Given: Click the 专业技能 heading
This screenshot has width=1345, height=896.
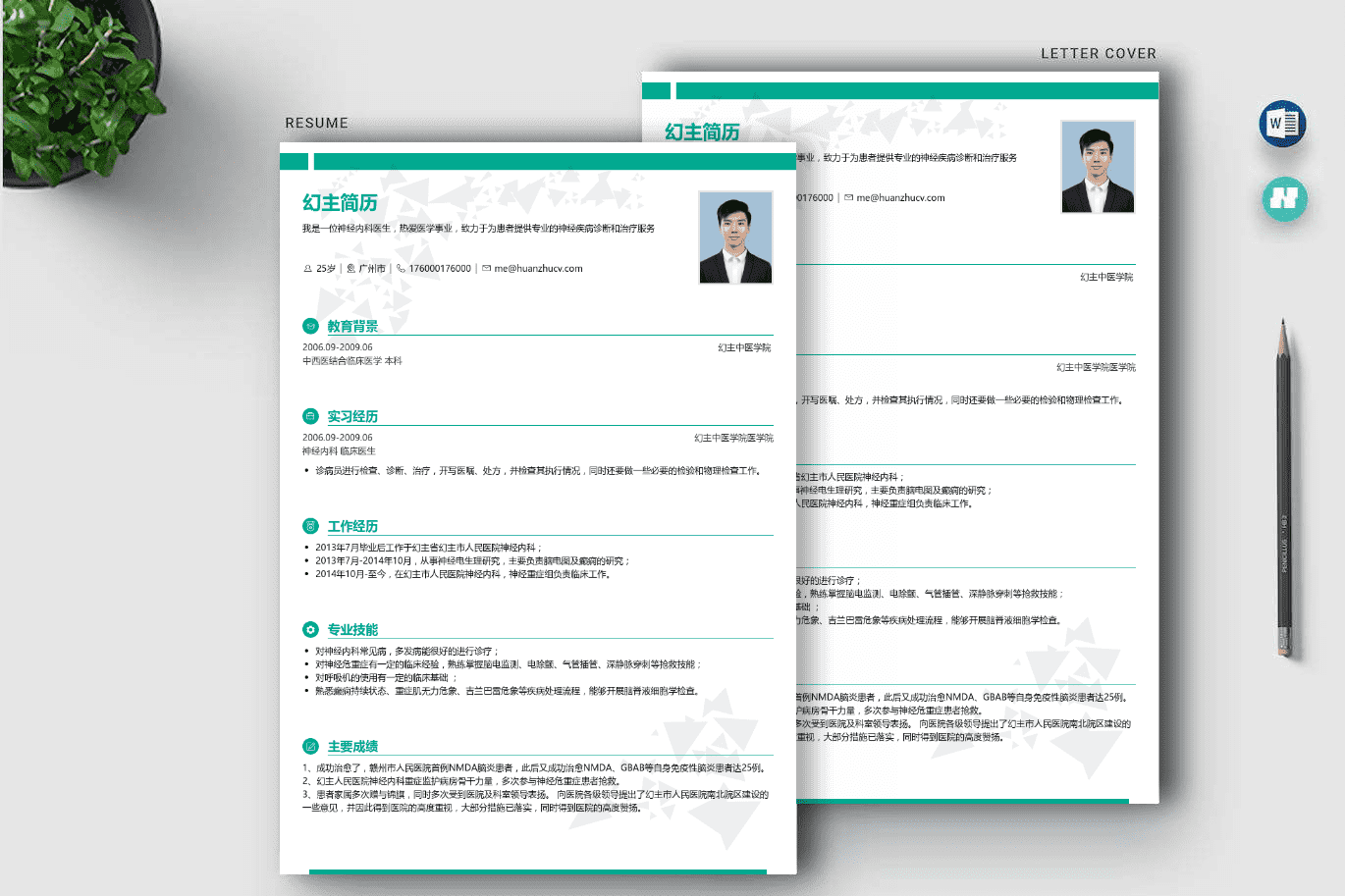Looking at the screenshot, I should point(352,629).
